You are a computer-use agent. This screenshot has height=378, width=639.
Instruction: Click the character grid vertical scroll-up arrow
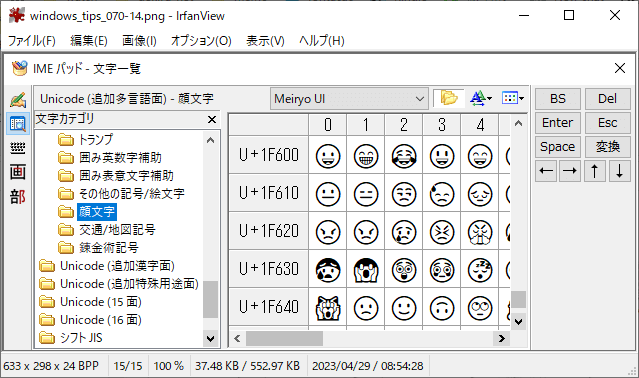point(518,123)
